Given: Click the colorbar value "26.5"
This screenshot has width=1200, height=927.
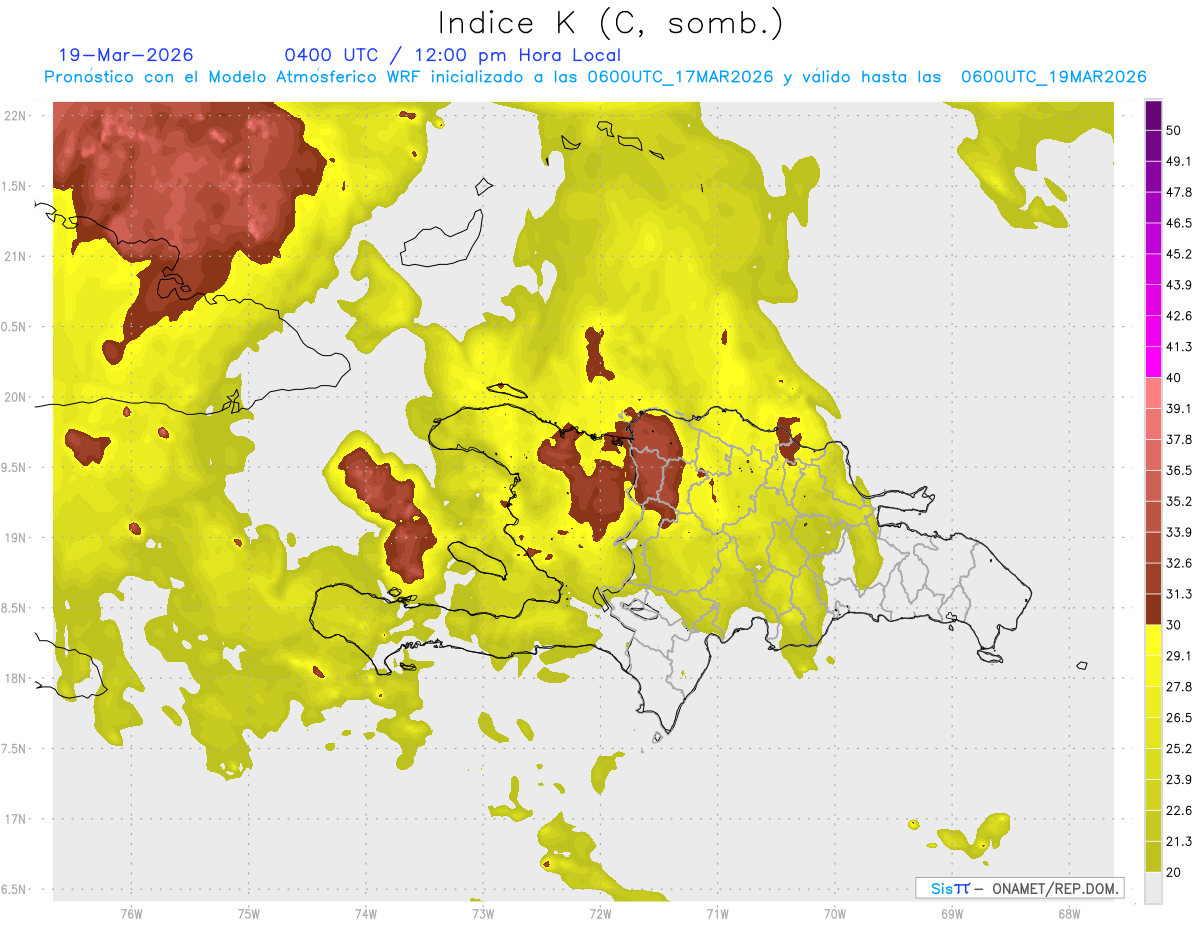Looking at the screenshot, I should [x=1179, y=718].
